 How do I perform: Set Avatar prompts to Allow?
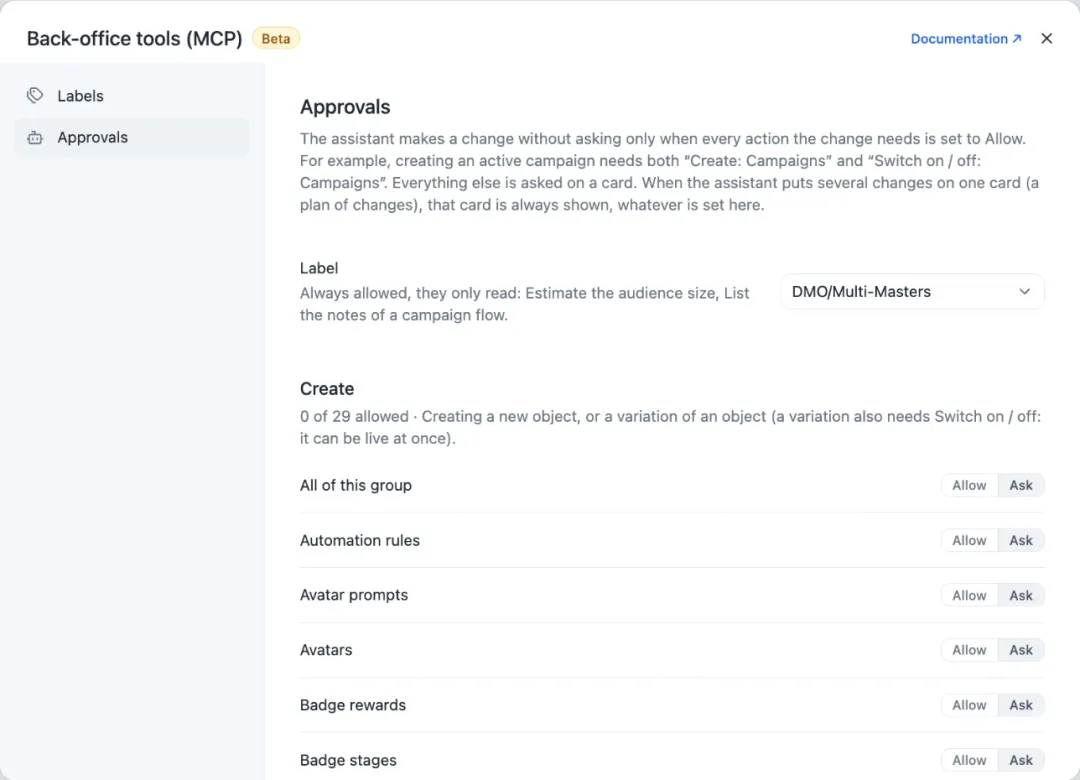tap(969, 595)
